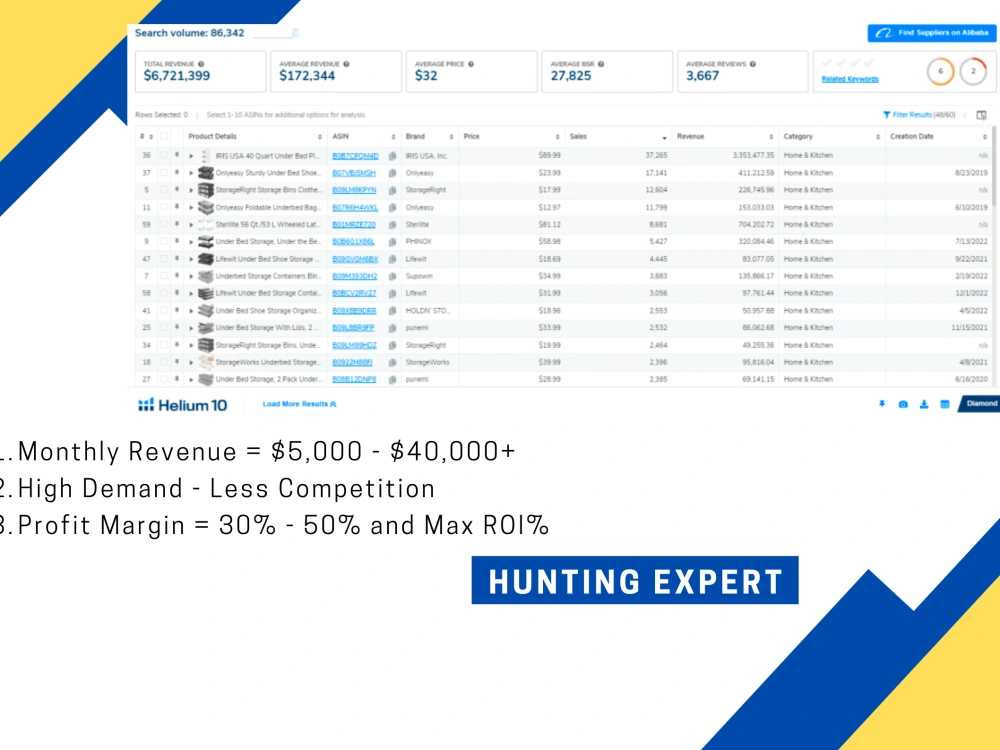Click the creation date 8/23/2019
The width and height of the screenshot is (1000, 750).
click(x=971, y=173)
